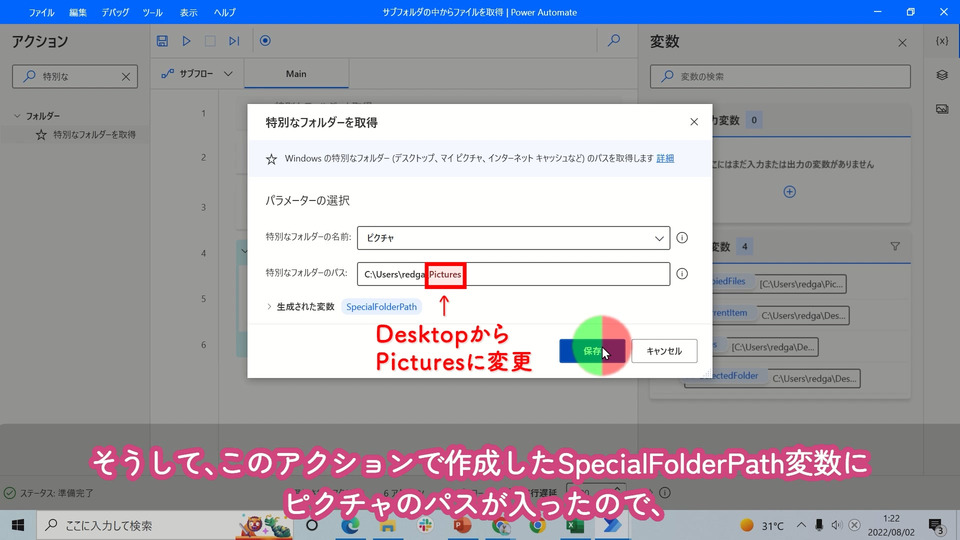Expand the 生成された変数 section
The width and height of the screenshot is (960, 540).
point(269,307)
